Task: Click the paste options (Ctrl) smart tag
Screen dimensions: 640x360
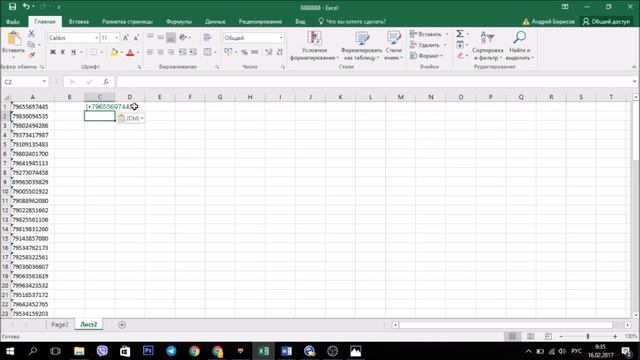Action: click(130, 118)
